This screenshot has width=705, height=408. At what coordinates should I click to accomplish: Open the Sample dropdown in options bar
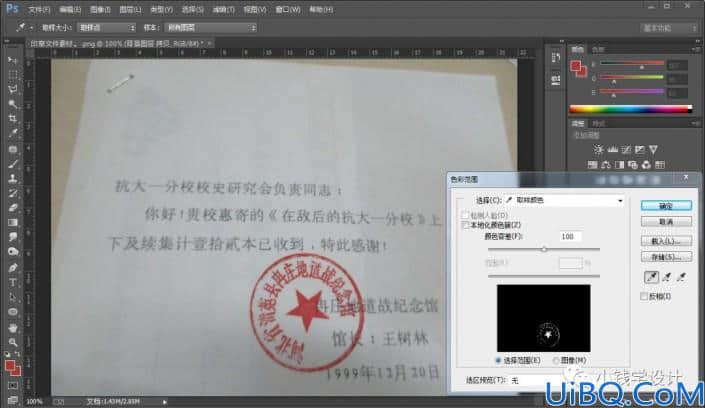point(210,27)
